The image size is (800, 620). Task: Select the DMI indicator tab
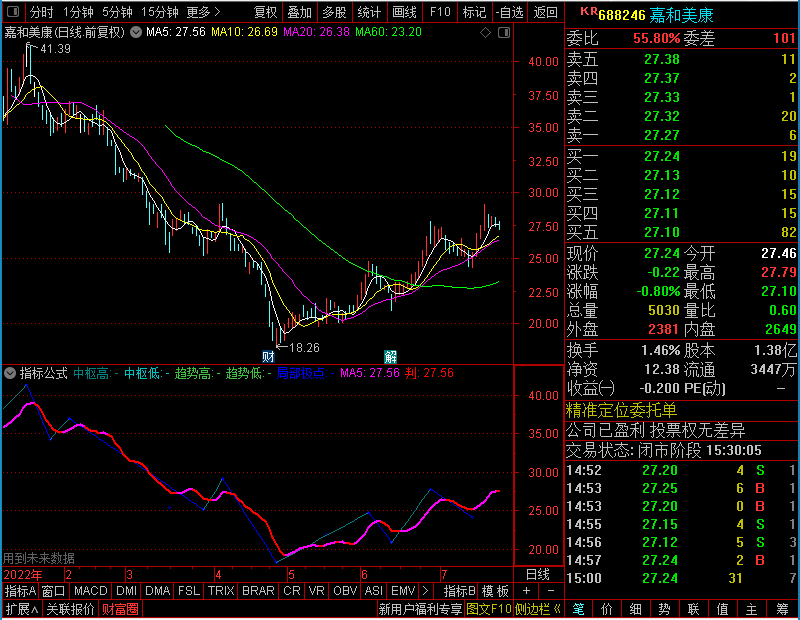[x=127, y=591]
